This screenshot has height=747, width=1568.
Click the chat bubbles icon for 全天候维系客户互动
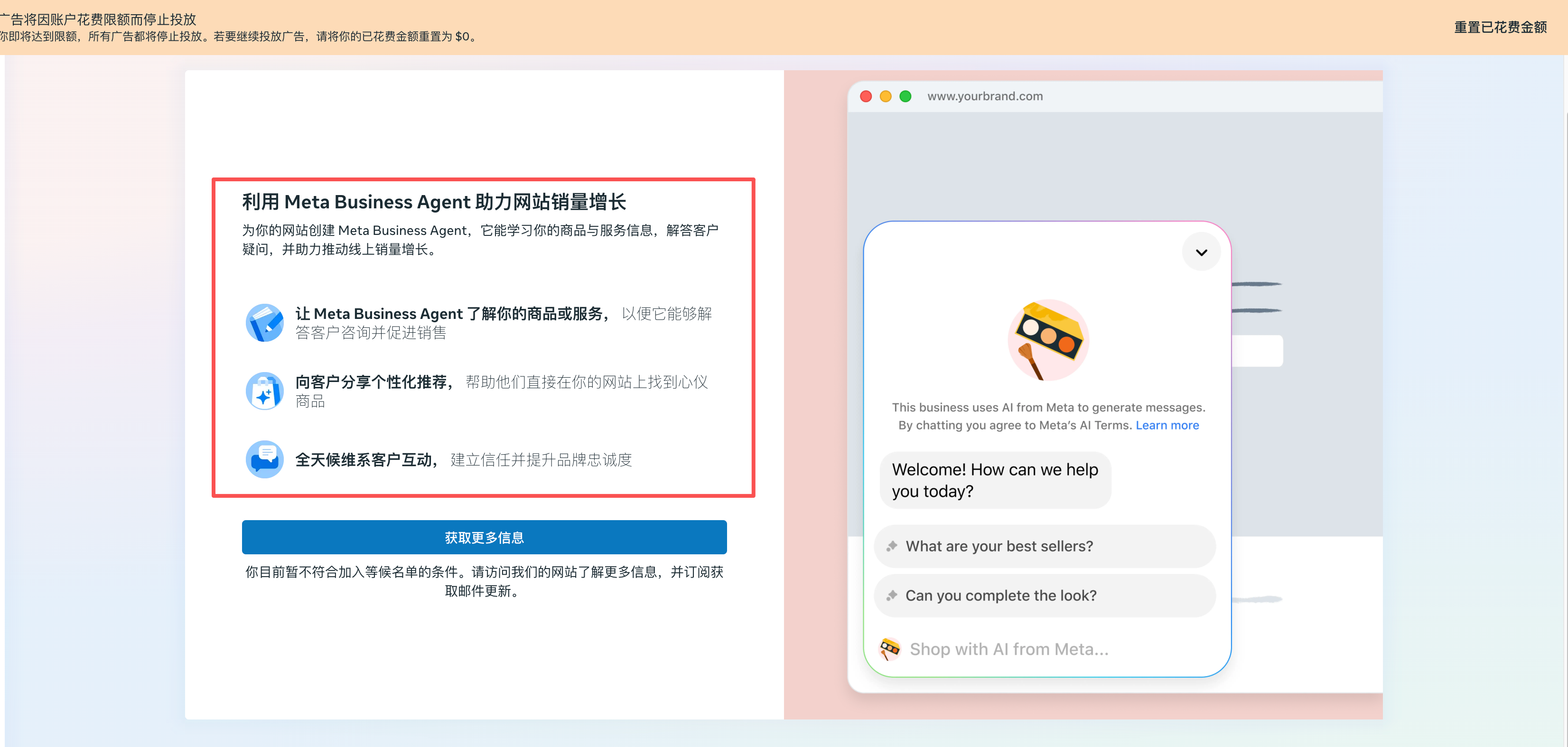click(264, 459)
